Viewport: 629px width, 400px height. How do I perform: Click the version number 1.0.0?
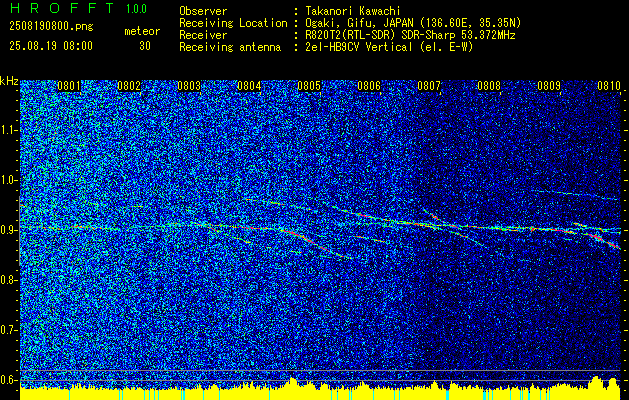136,9
